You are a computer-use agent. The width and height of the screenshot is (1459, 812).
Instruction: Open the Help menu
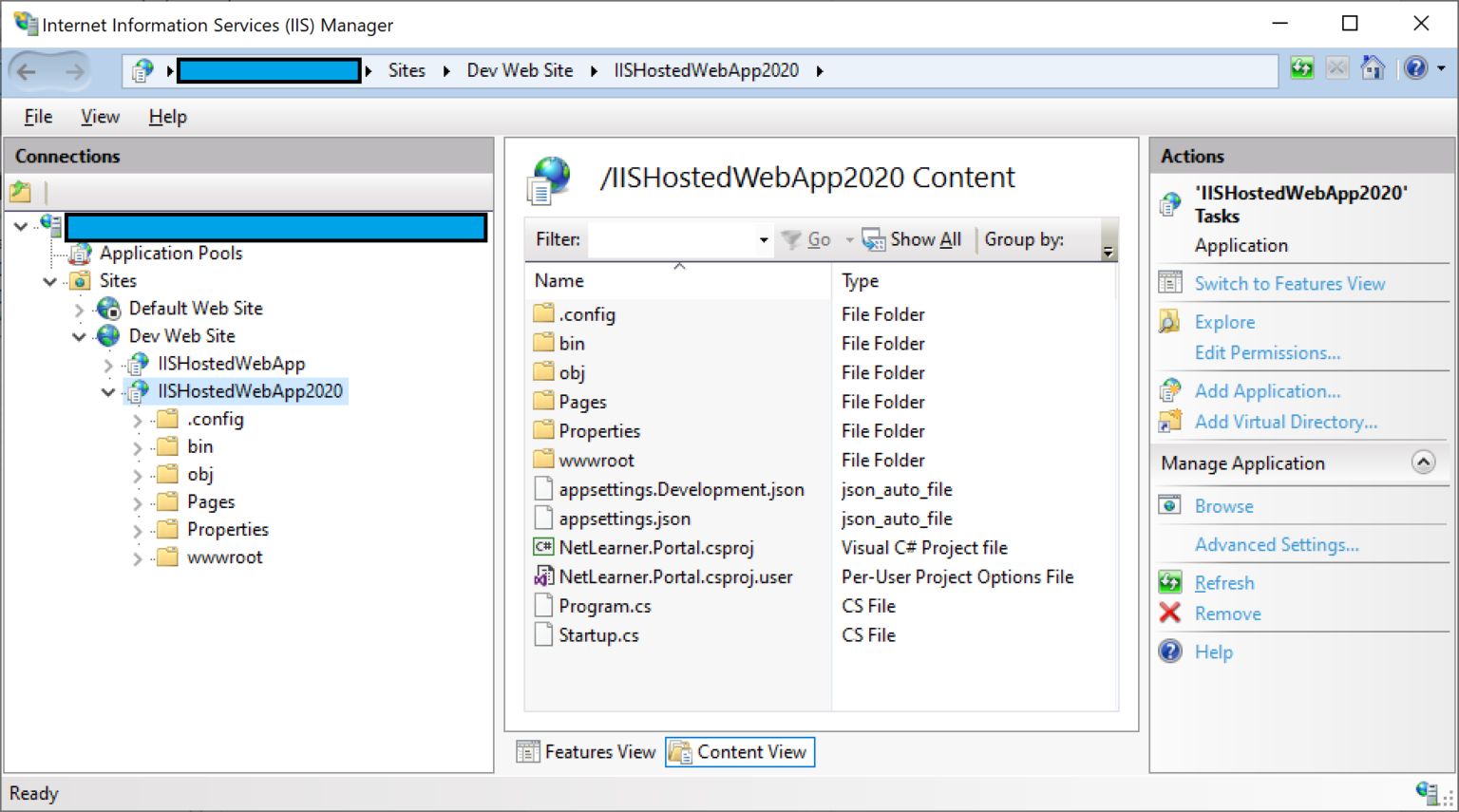[x=167, y=117]
